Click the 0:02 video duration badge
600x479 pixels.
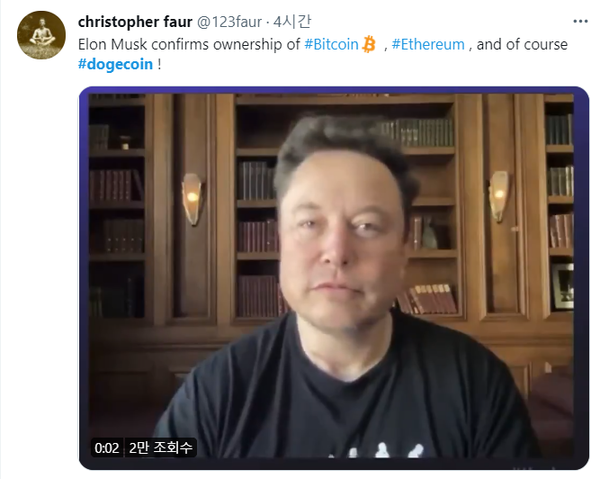pos(107,448)
